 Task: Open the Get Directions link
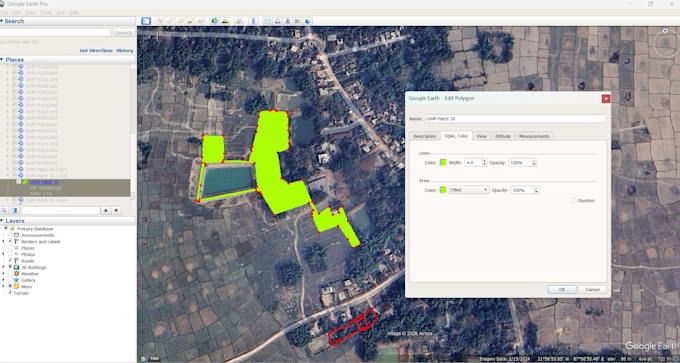[x=96, y=51]
